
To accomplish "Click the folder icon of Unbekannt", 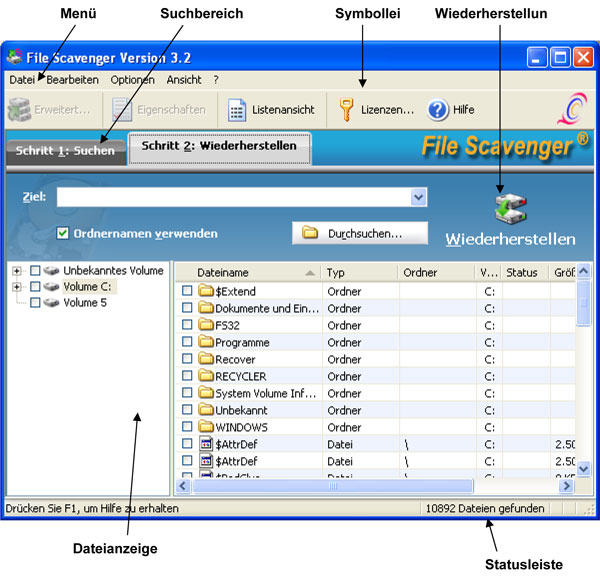I will coord(206,410).
